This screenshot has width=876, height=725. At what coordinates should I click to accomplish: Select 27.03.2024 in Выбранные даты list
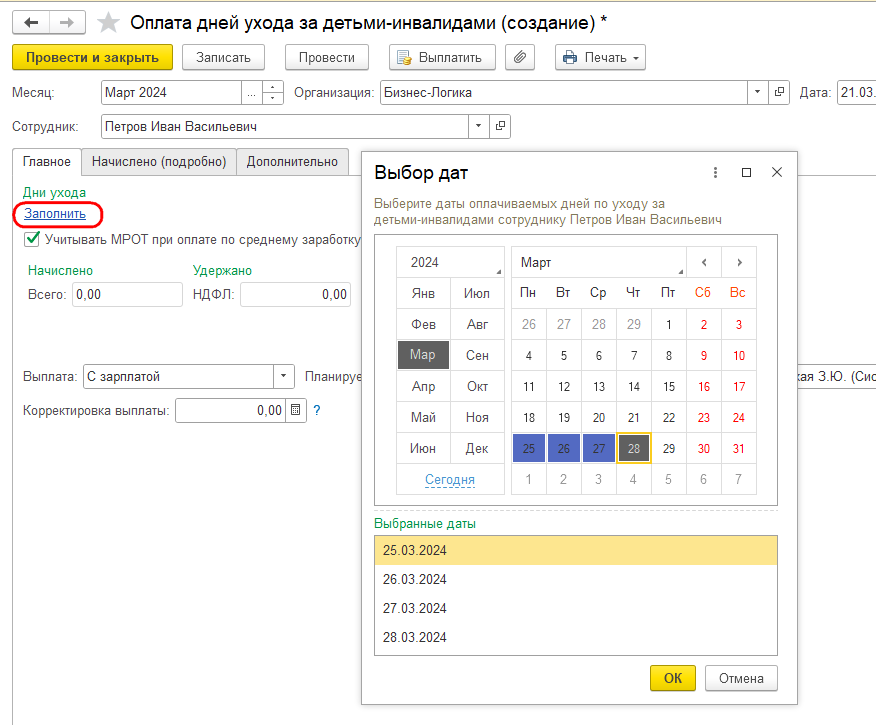[575, 608]
